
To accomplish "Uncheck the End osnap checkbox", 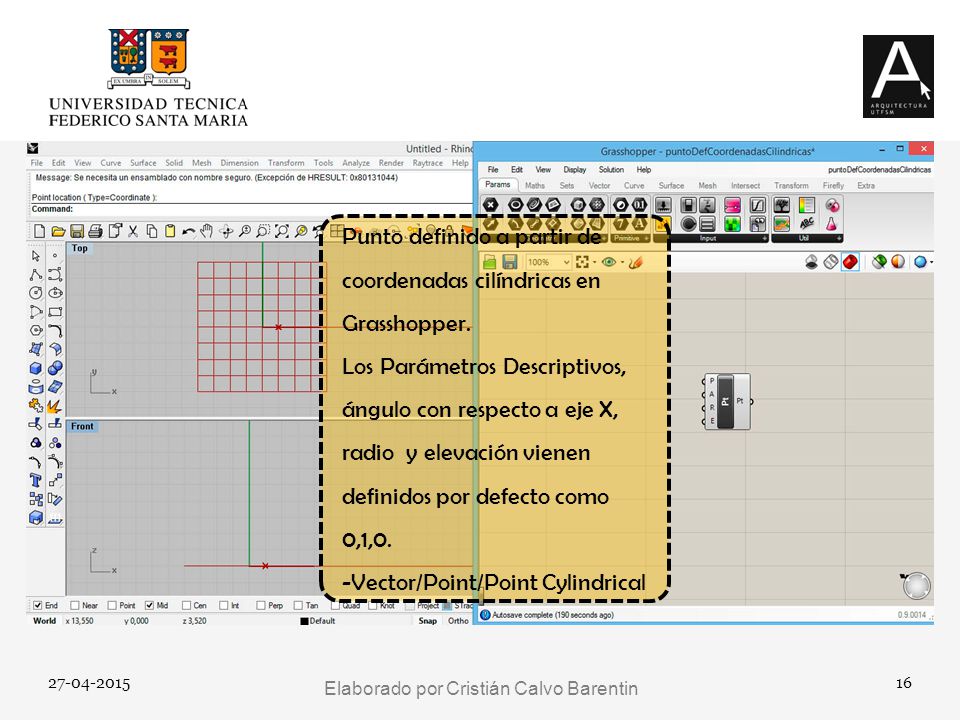I will (37, 605).
